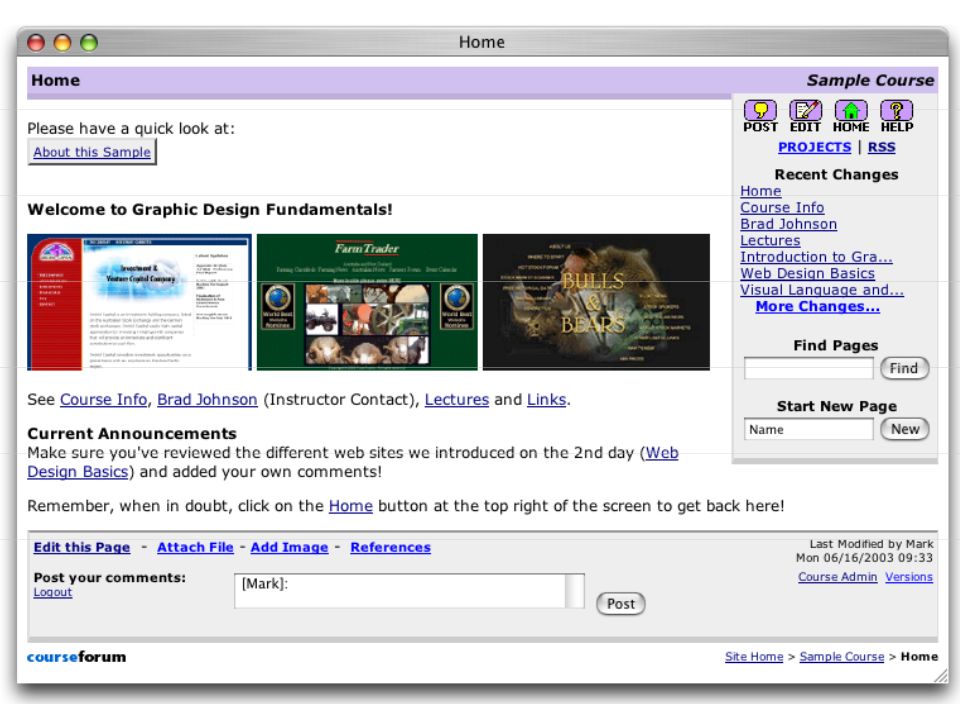Focus the [Mark]: comment text area
This screenshot has height=720, width=960.
point(400,591)
